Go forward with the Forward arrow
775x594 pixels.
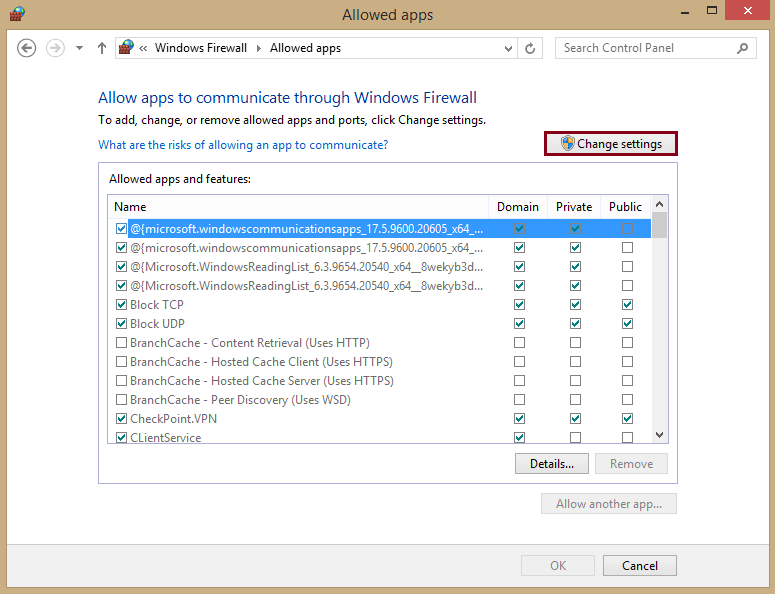pyautogui.click(x=55, y=48)
